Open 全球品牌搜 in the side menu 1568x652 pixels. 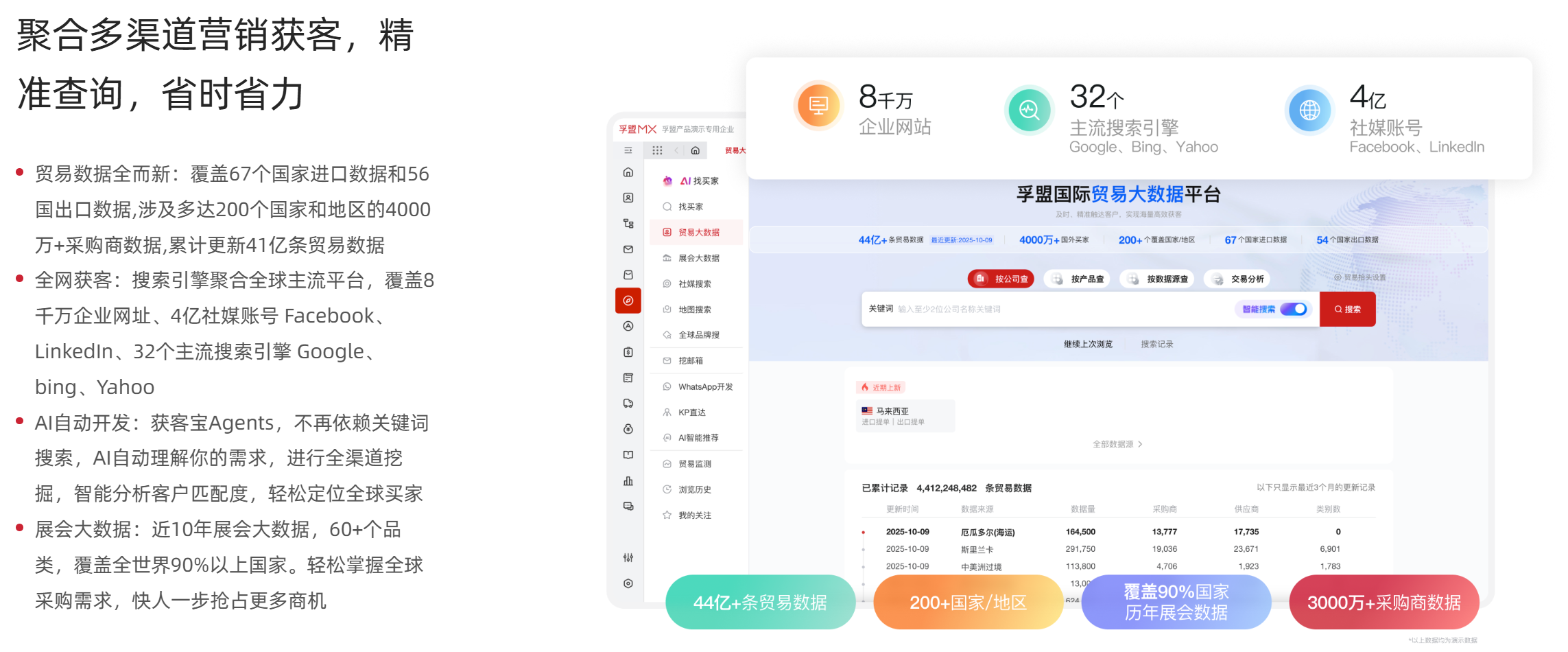pos(696,335)
